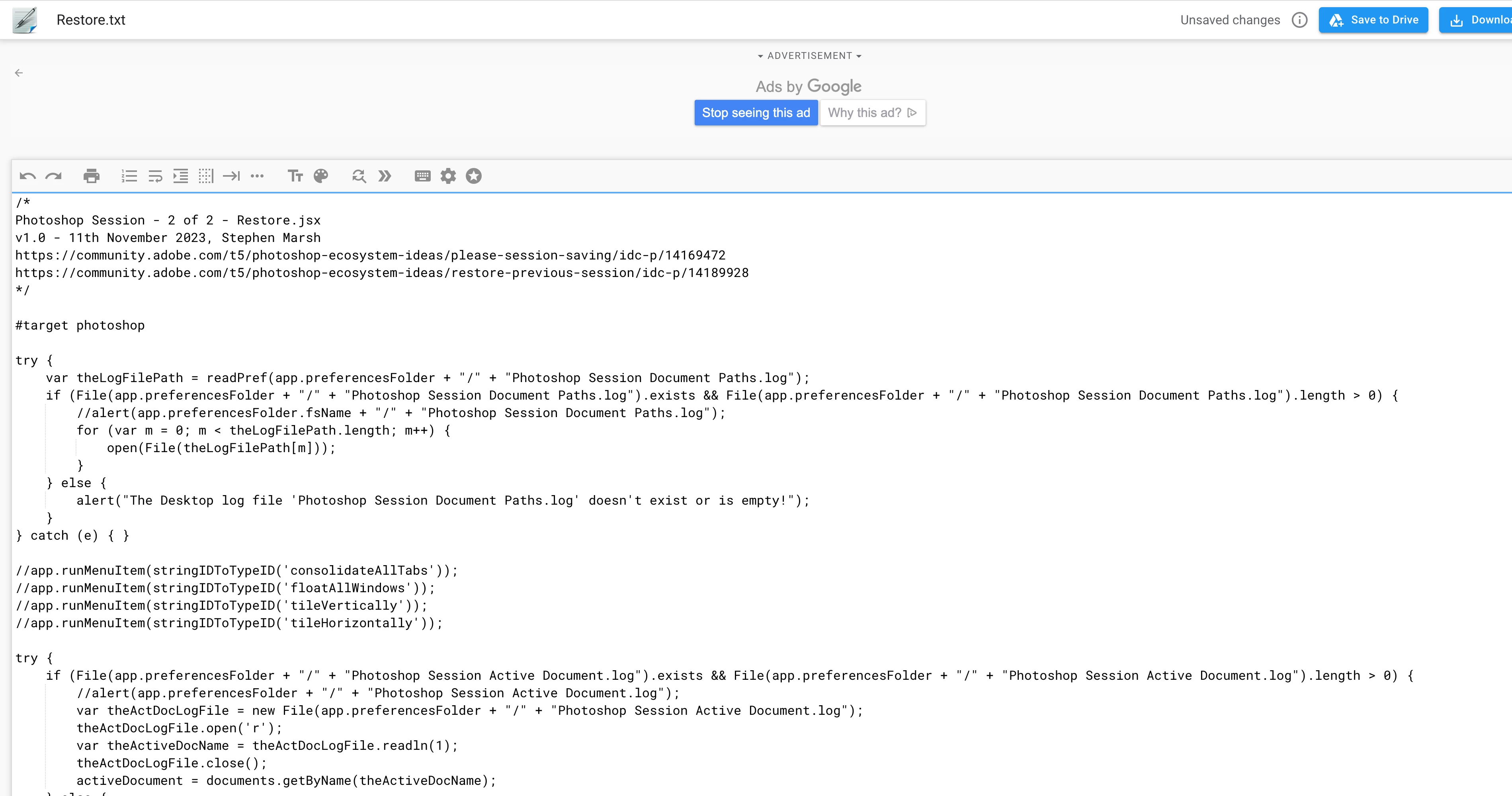Toggle the print margin grid icon
The width and height of the screenshot is (1512, 796).
pyautogui.click(x=206, y=176)
